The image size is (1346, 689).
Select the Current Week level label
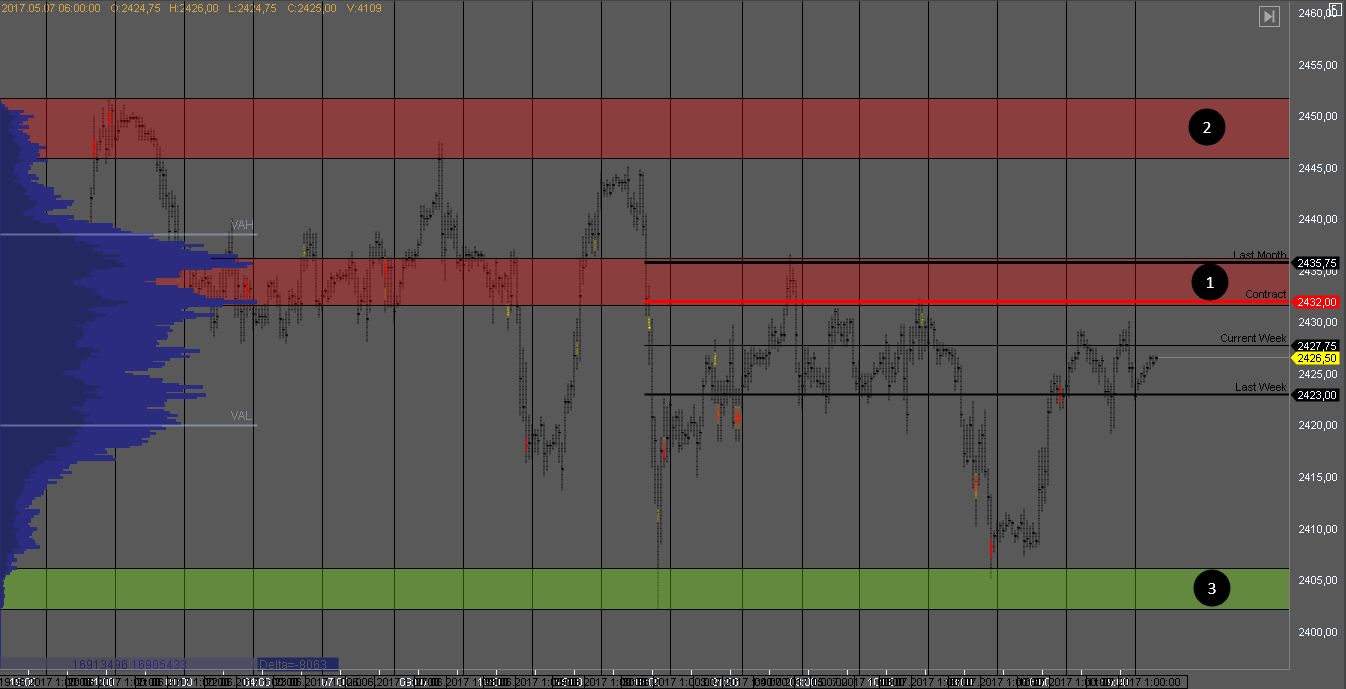pos(1252,338)
